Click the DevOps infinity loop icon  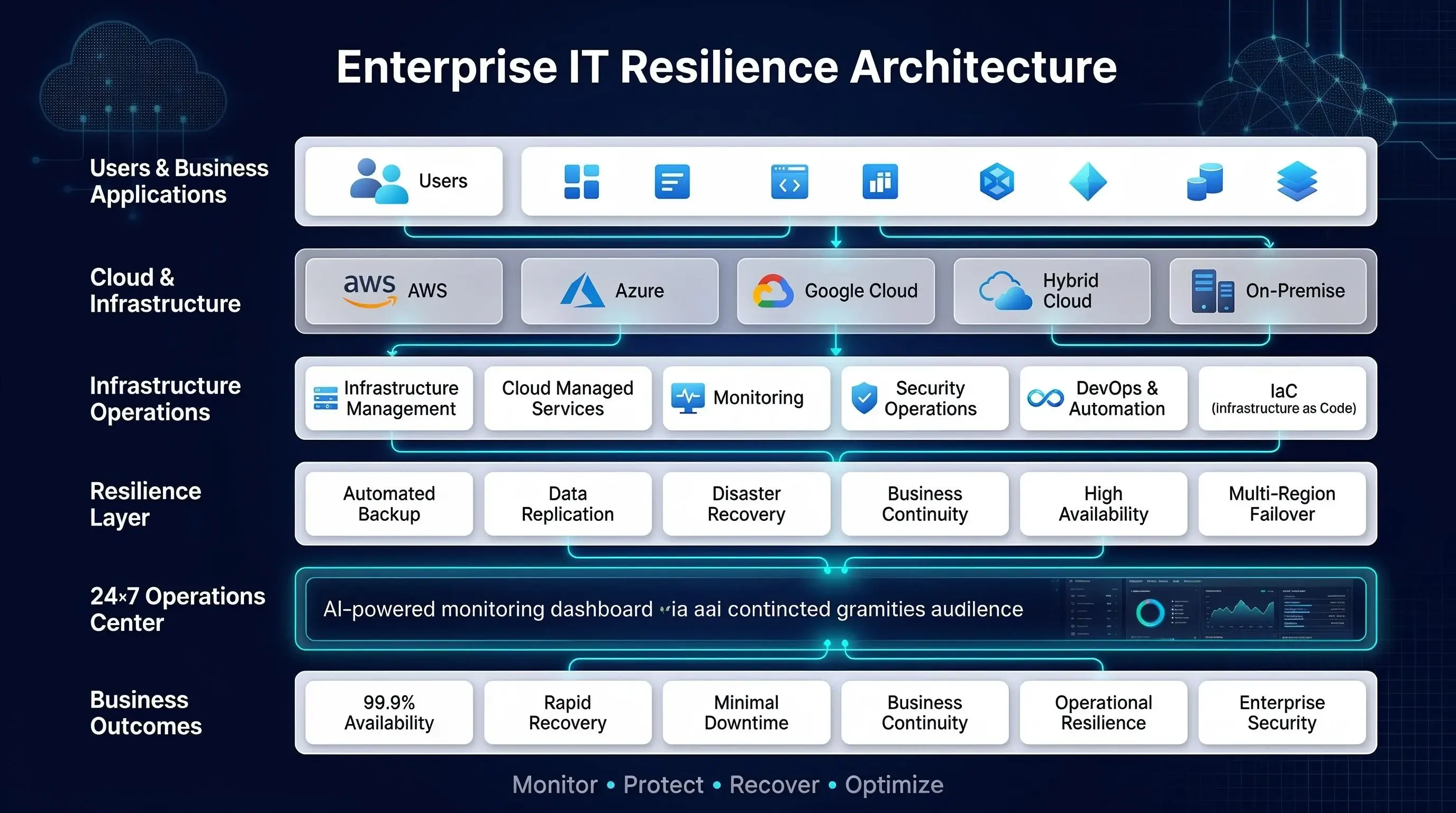tap(1045, 398)
